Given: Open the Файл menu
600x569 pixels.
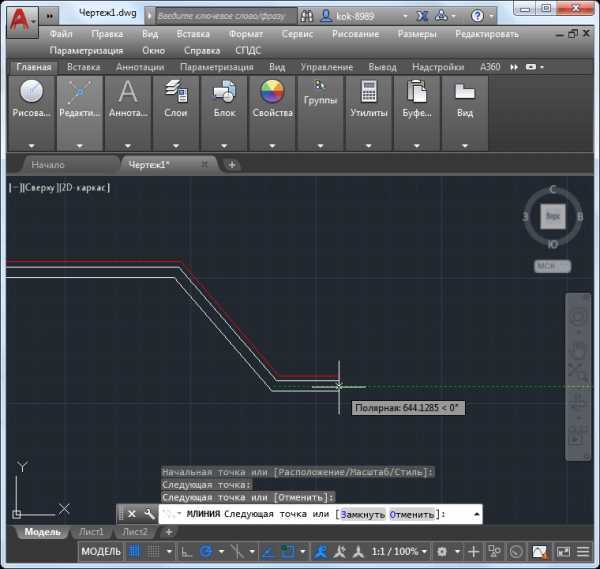Looking at the screenshot, I should click(61, 34).
